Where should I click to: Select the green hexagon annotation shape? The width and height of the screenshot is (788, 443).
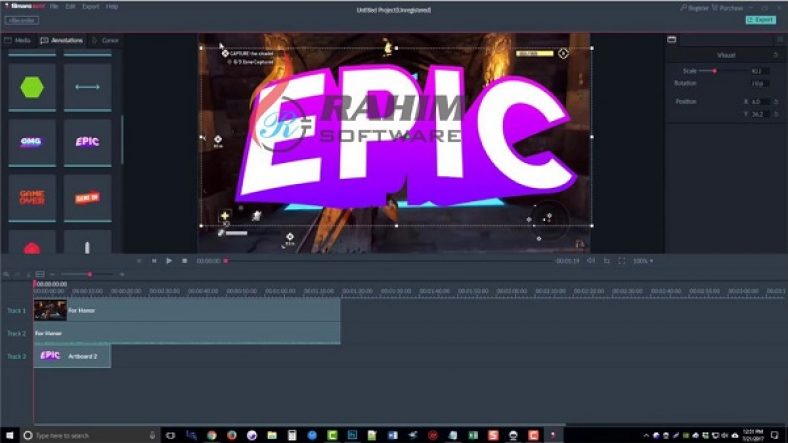click(x=32, y=87)
